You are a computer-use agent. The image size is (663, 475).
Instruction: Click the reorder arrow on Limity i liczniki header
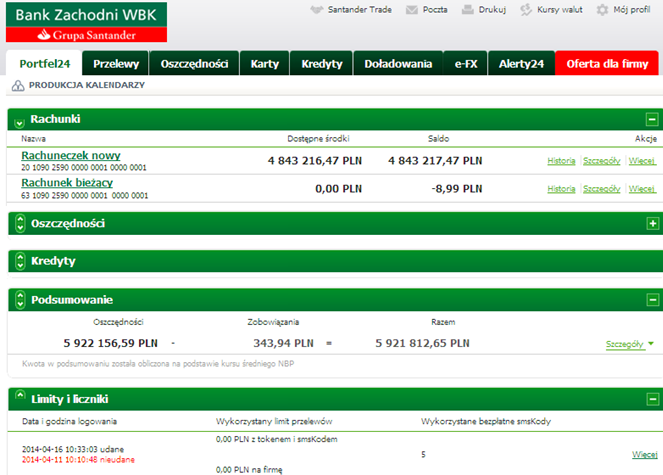[x=20, y=395]
